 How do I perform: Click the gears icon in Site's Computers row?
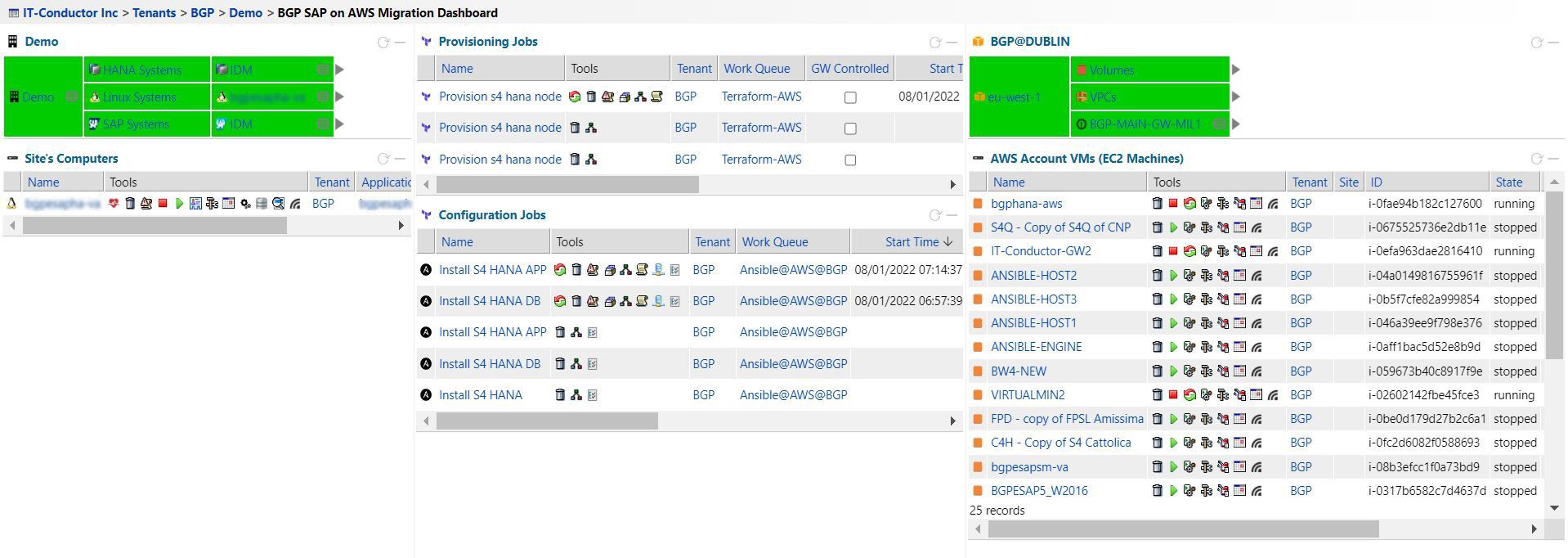[x=245, y=204]
